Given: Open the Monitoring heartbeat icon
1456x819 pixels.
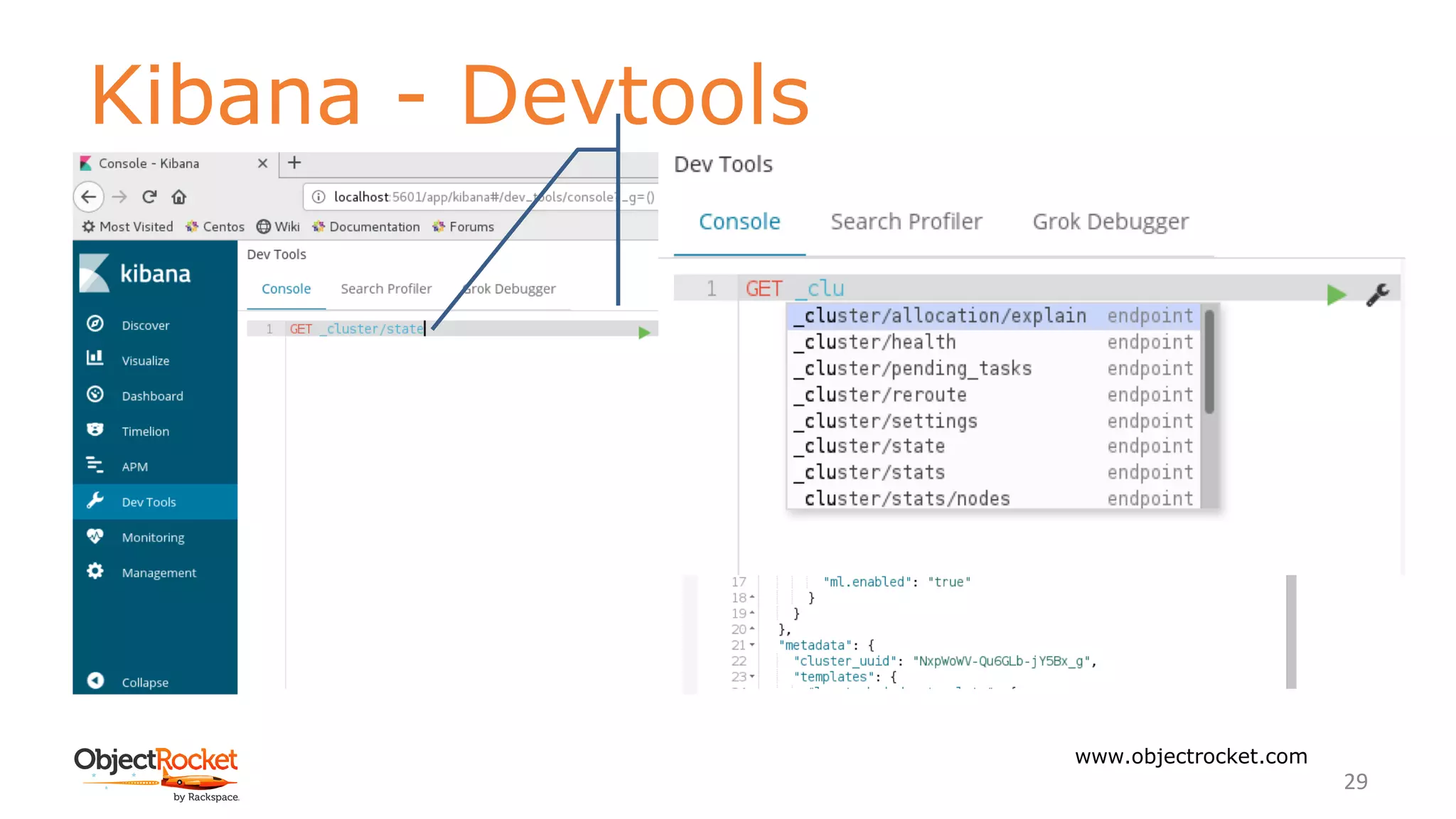Looking at the screenshot, I should 95,535.
